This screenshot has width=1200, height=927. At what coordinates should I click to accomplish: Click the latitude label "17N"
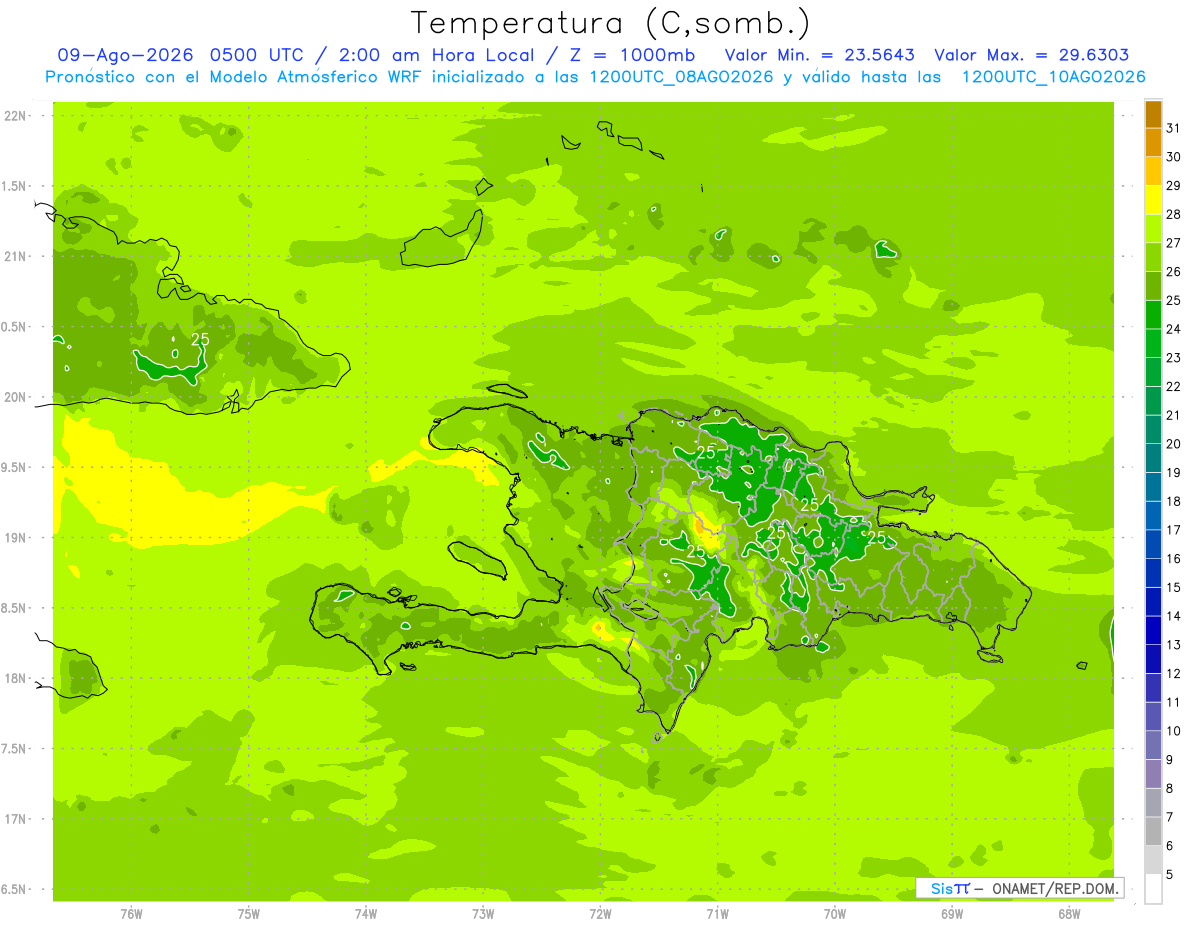click(16, 819)
